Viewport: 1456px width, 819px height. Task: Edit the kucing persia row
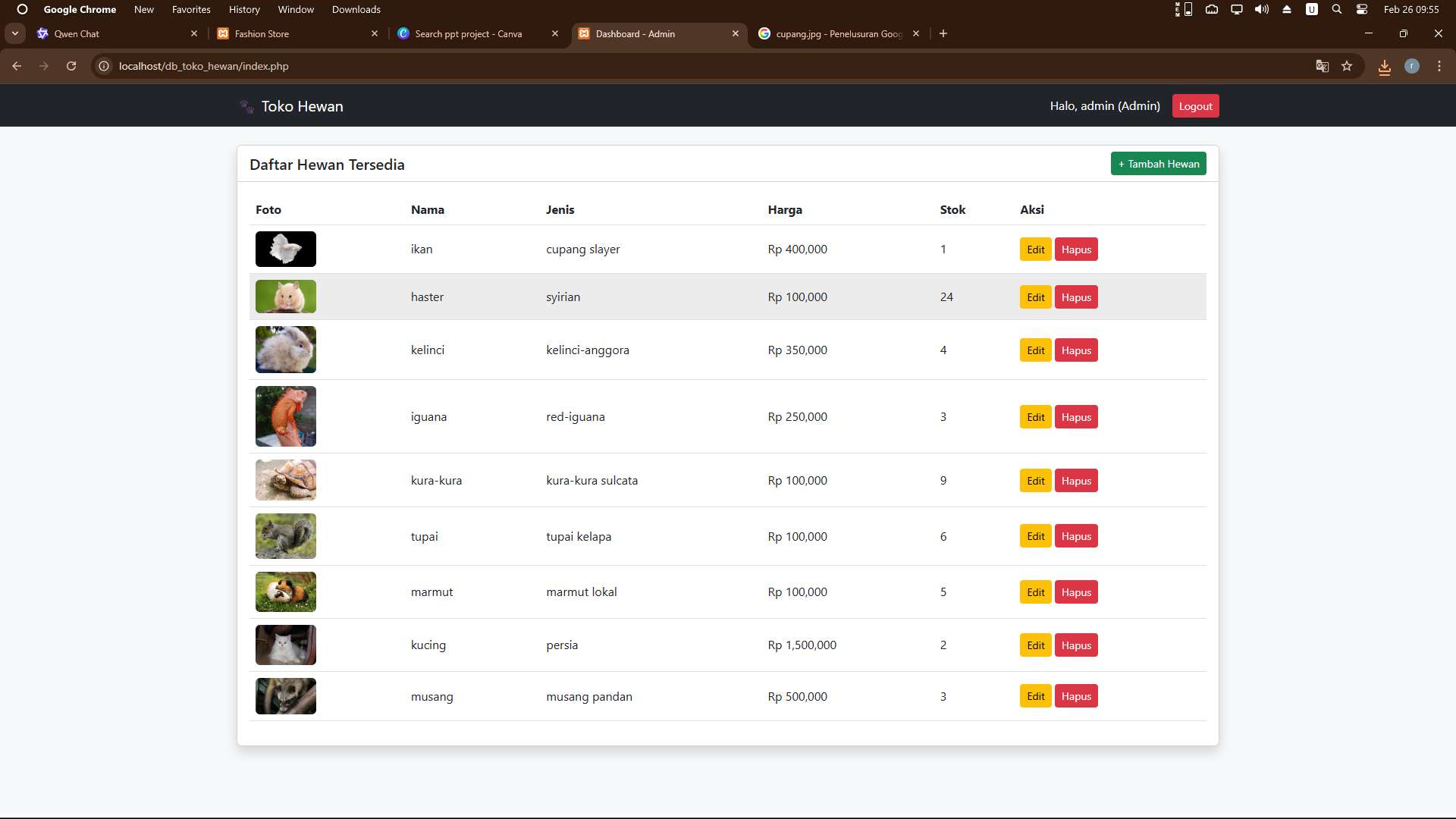tap(1035, 645)
